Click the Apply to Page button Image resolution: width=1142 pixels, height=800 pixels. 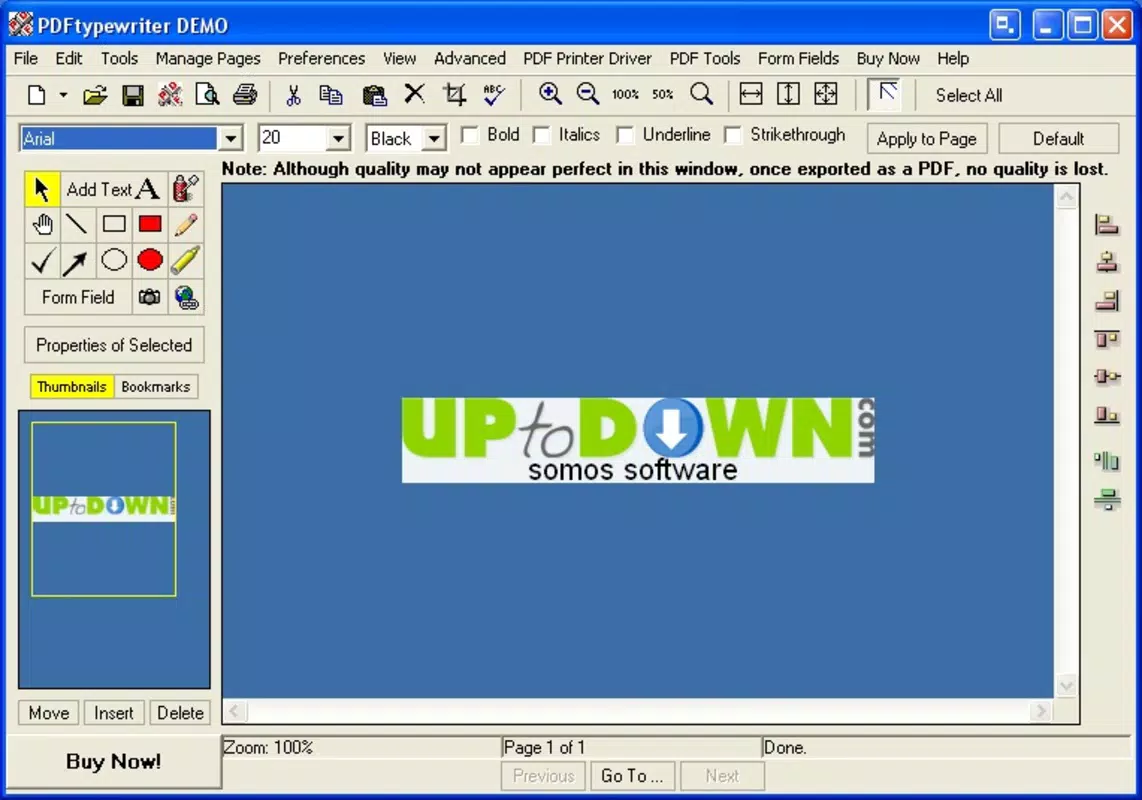(x=926, y=138)
